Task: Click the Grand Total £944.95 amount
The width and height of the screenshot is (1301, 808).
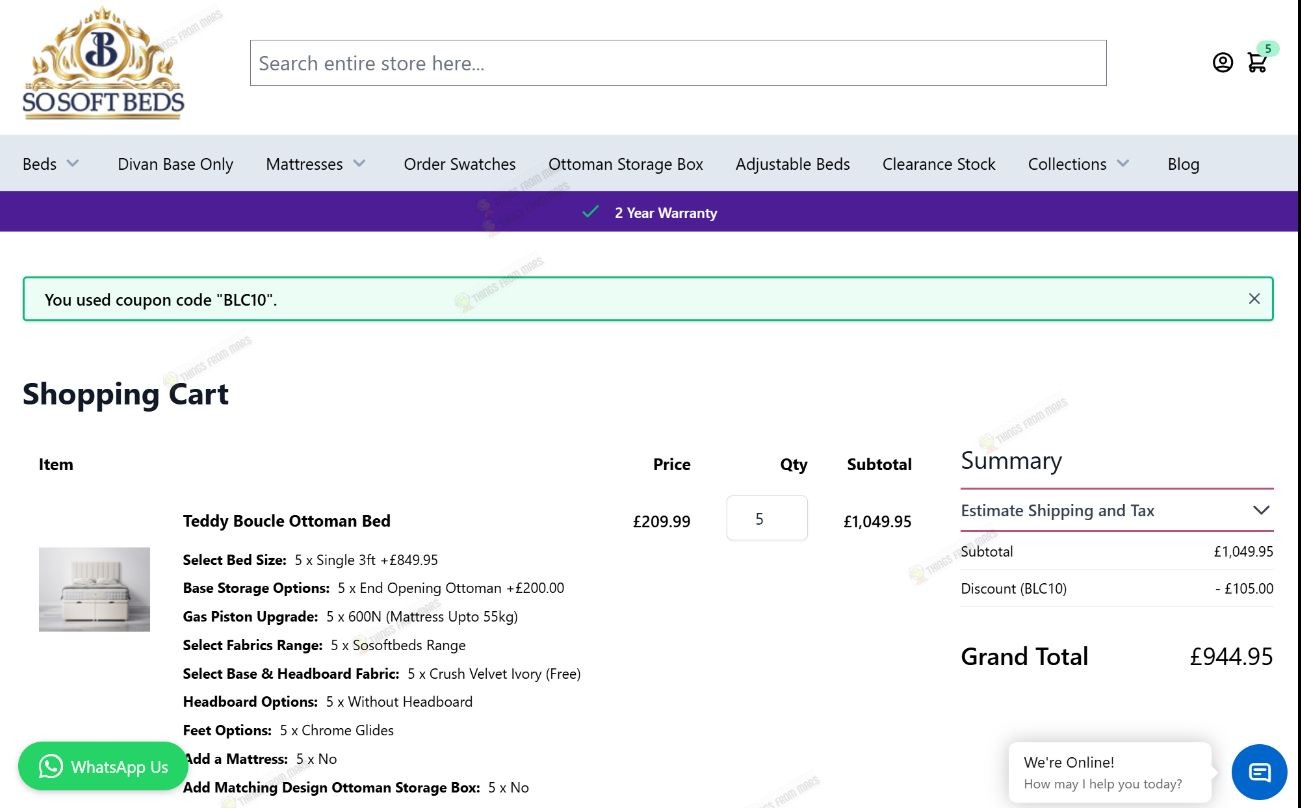Action: point(1231,657)
